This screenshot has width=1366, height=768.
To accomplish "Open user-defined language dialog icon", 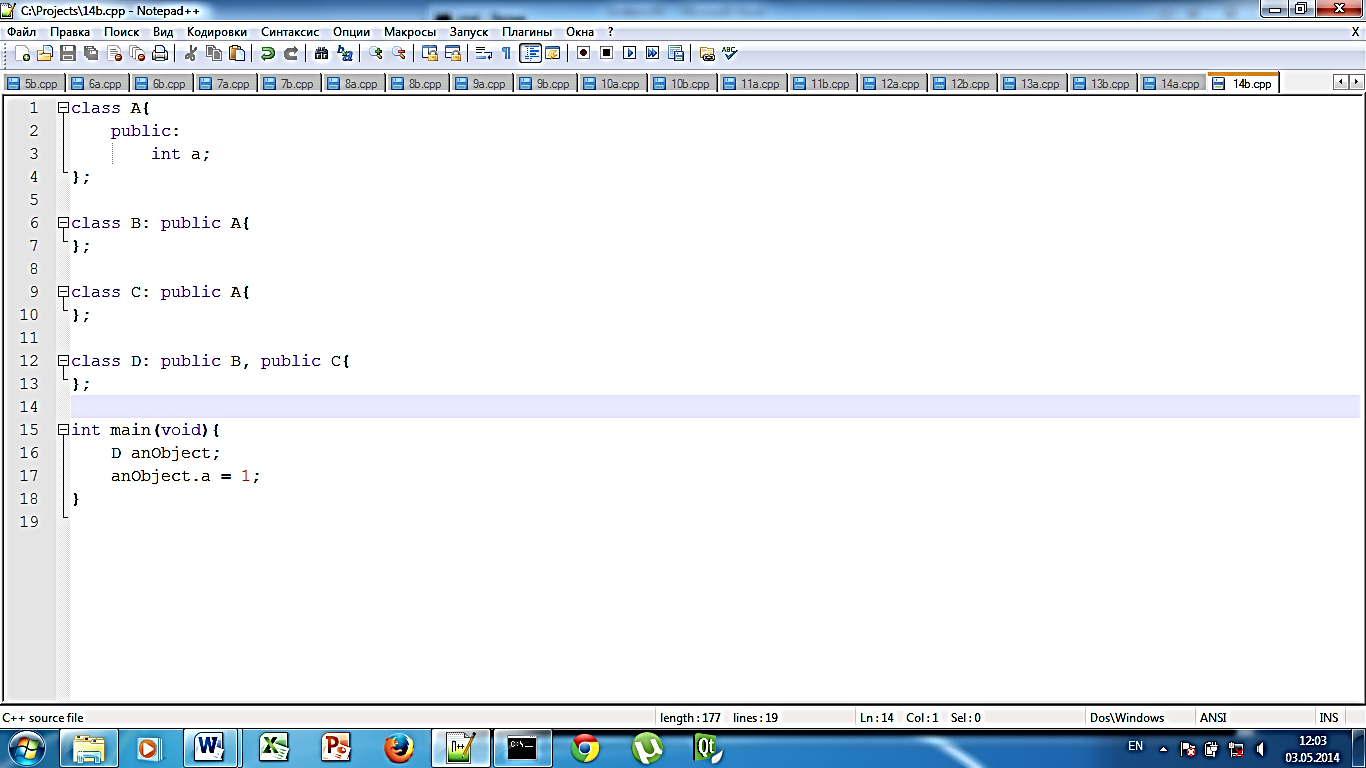I will (x=552, y=53).
